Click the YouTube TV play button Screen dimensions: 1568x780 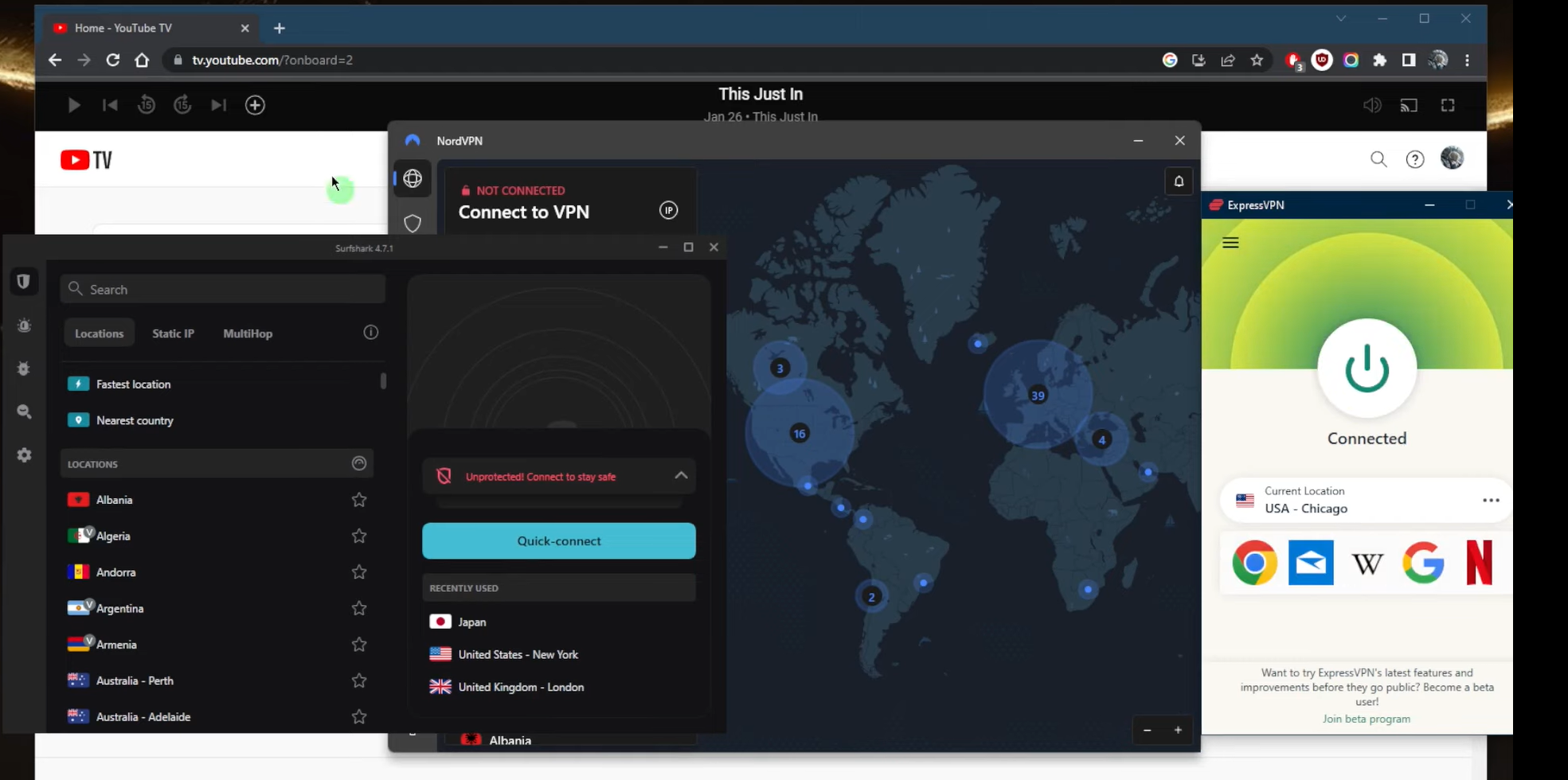73,105
